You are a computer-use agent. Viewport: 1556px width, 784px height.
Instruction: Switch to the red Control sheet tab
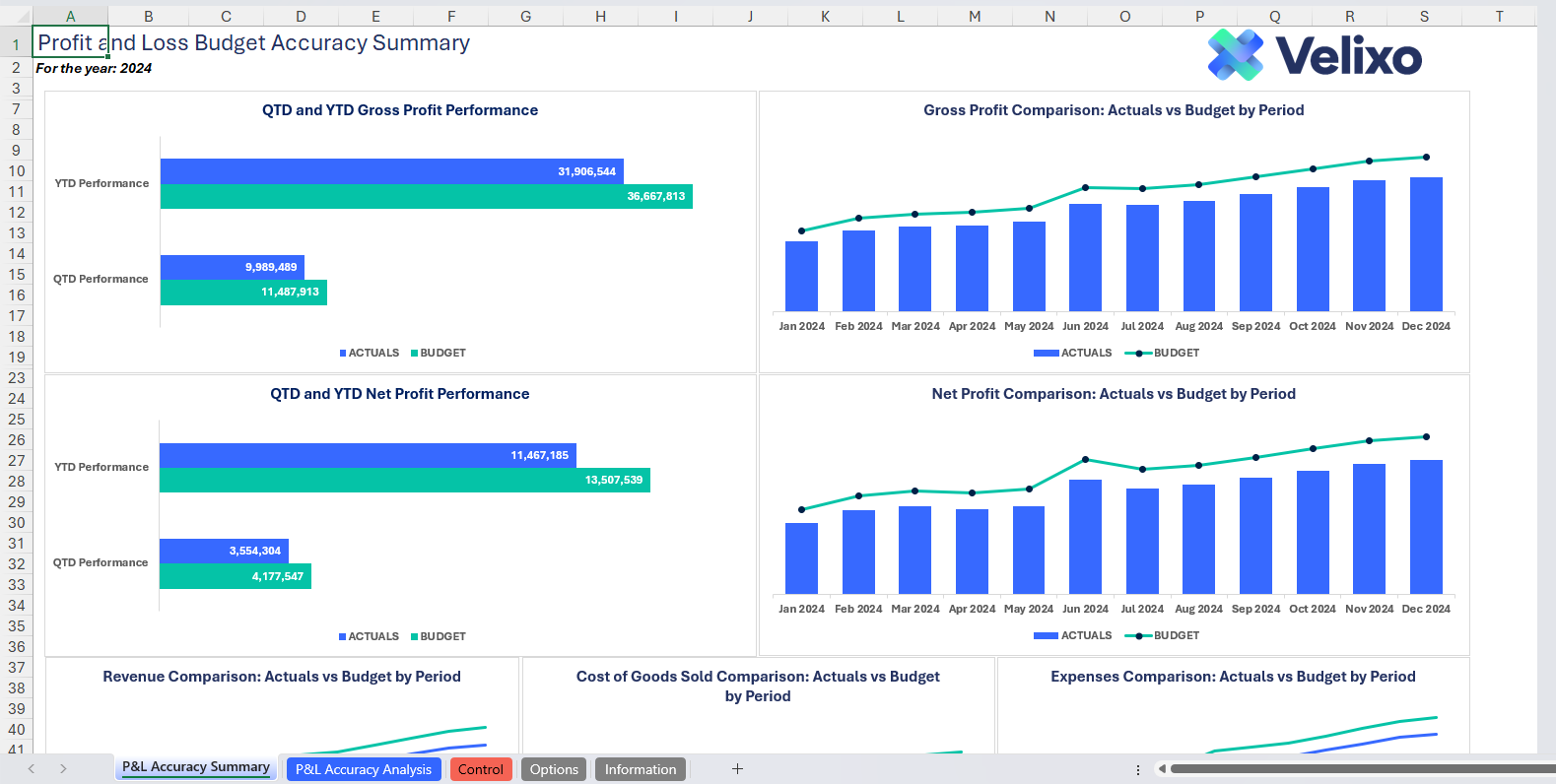[x=480, y=769]
